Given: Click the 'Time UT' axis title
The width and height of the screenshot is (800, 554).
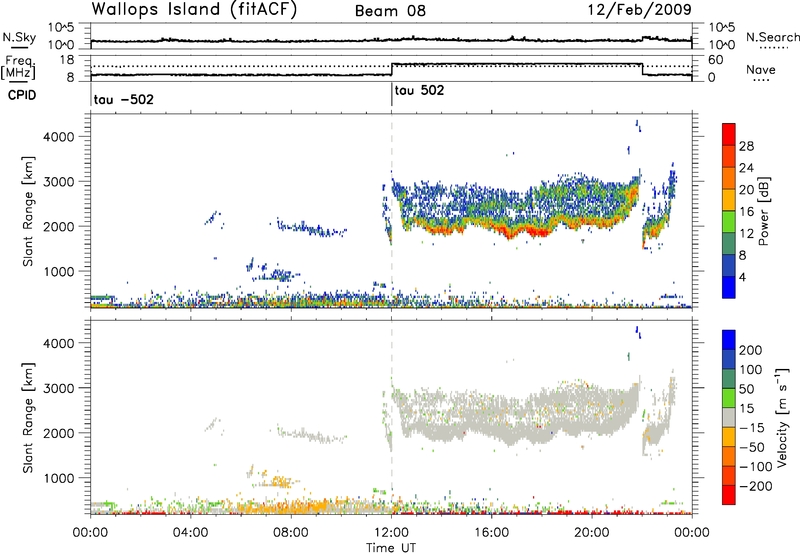Looking at the screenshot, I should click(391, 548).
